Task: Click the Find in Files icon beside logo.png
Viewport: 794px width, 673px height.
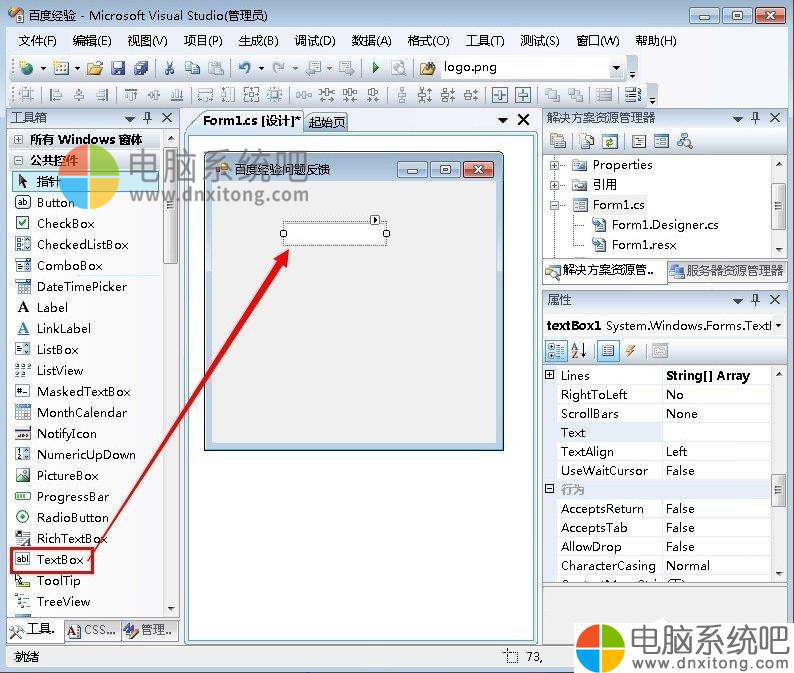Action: [427, 67]
